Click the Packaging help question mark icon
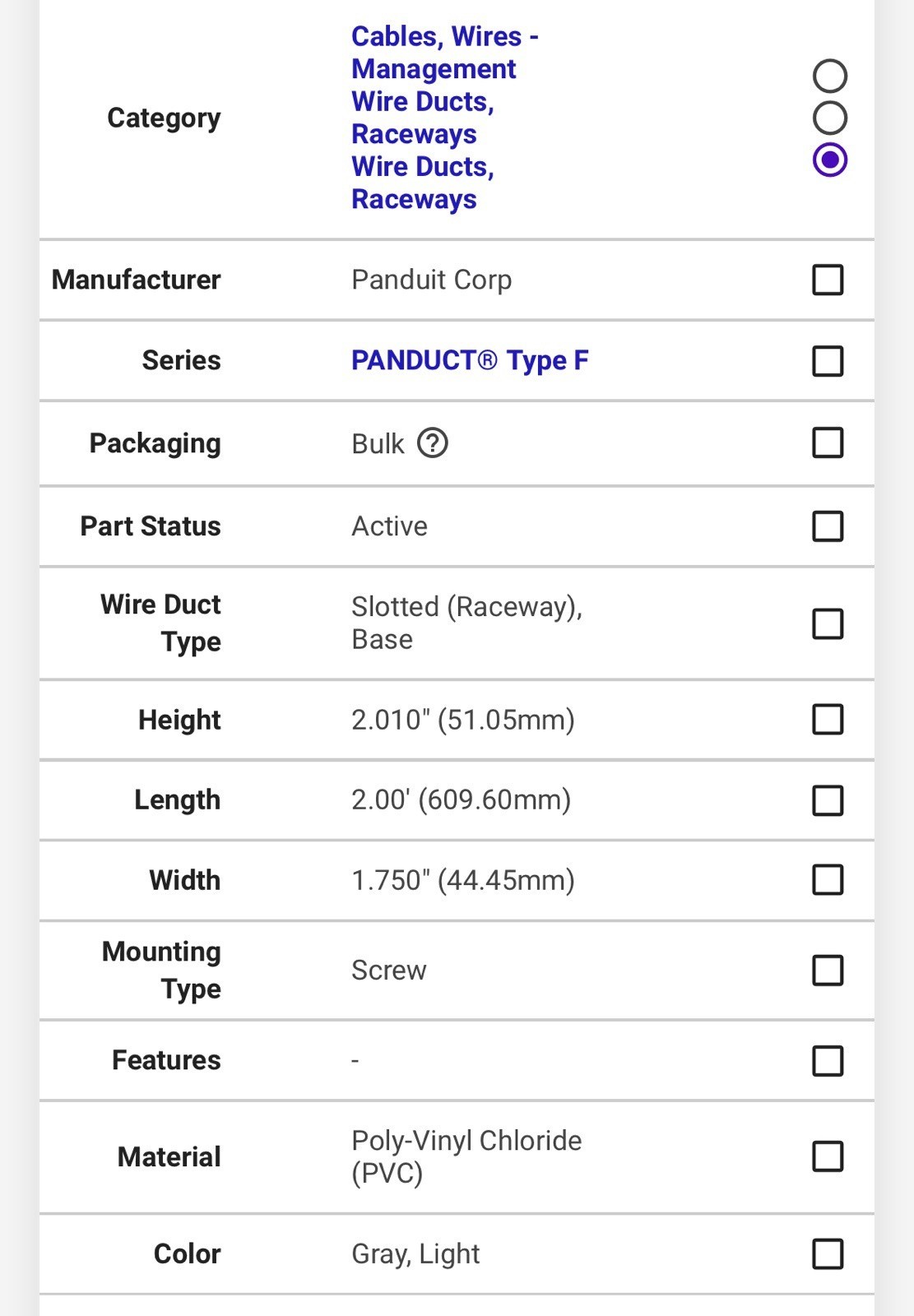The width and height of the screenshot is (914, 1316). (433, 443)
